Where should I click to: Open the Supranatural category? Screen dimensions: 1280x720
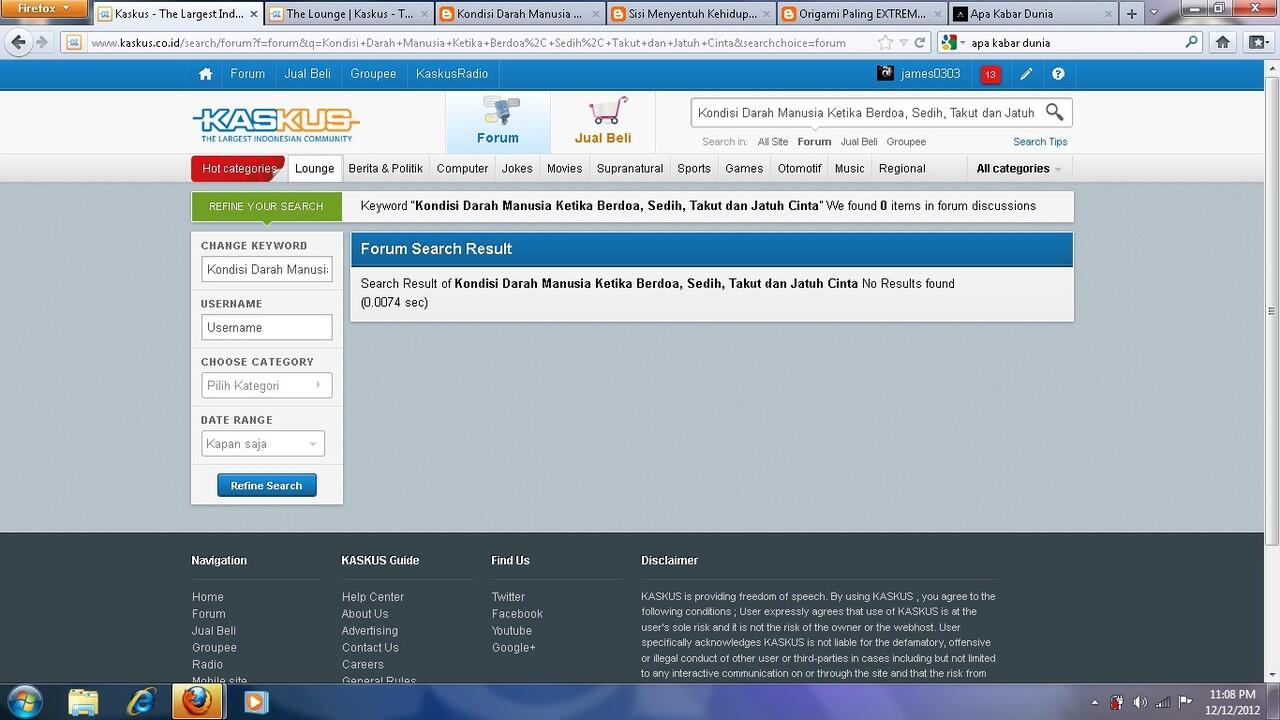click(630, 169)
